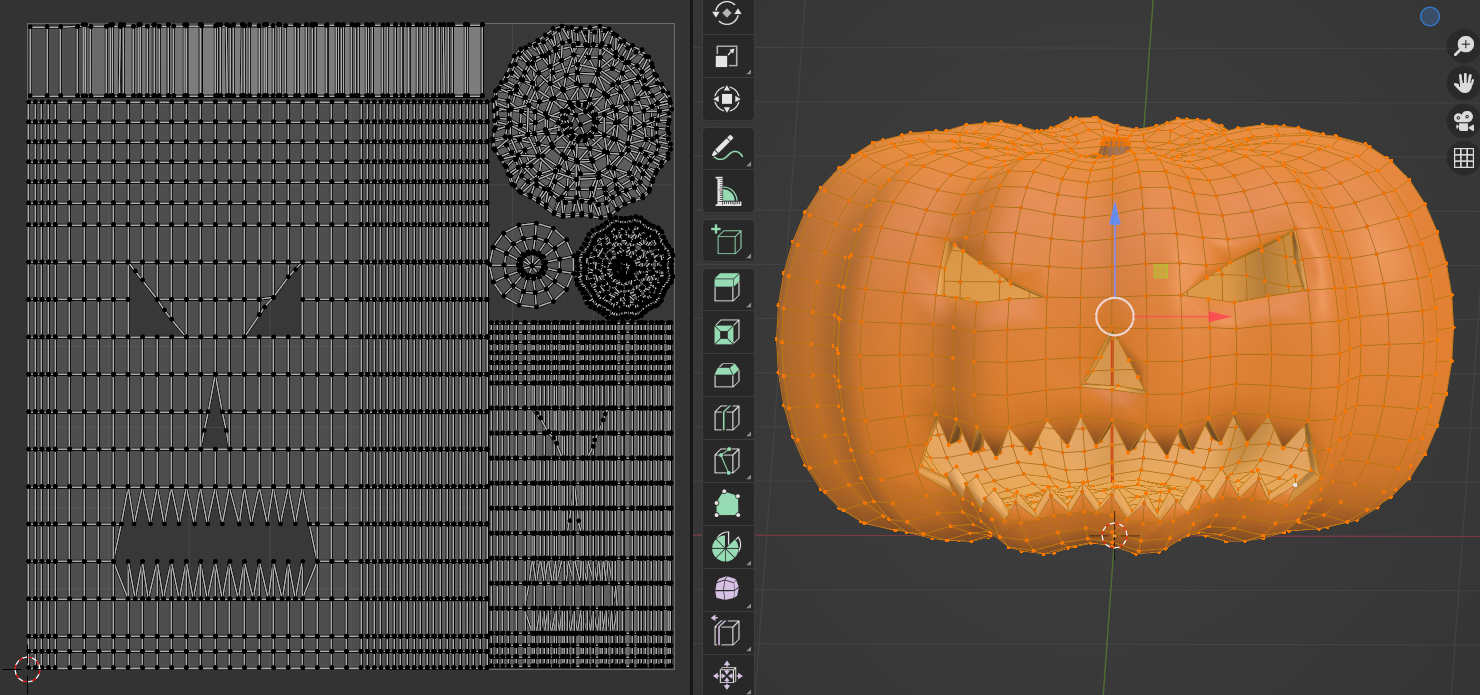Click the 3D cursor below the pumpkin

click(1114, 535)
